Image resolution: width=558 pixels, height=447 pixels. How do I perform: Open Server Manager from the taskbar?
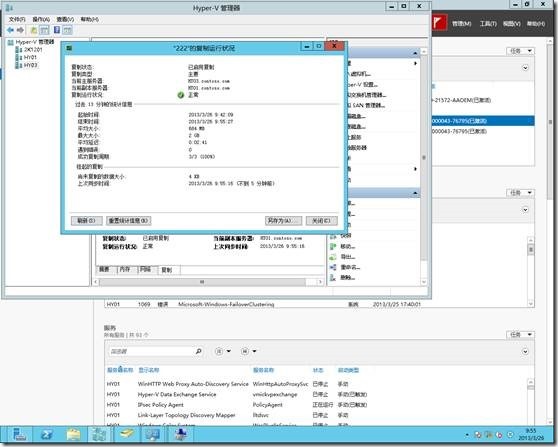click(19, 435)
